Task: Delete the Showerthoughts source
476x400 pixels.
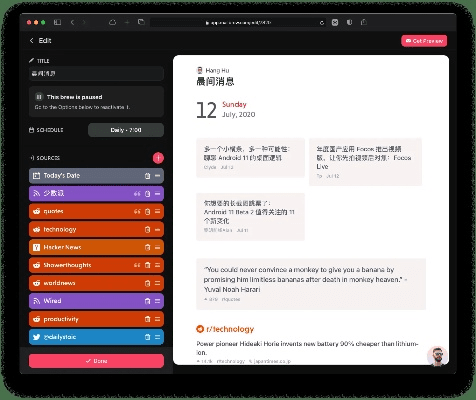Action: 147,265
